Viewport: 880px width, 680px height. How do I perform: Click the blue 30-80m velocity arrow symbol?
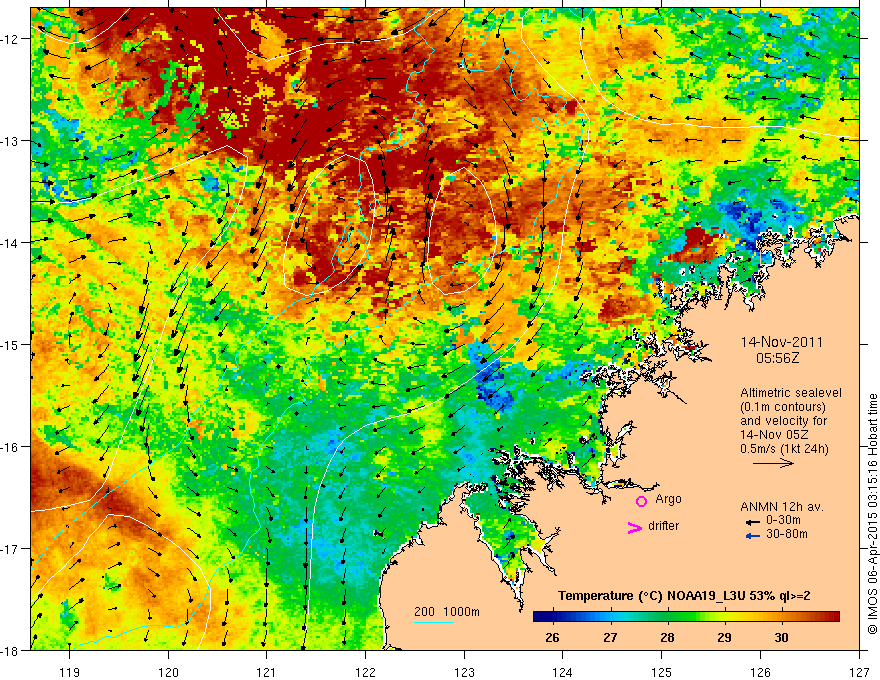click(x=753, y=536)
